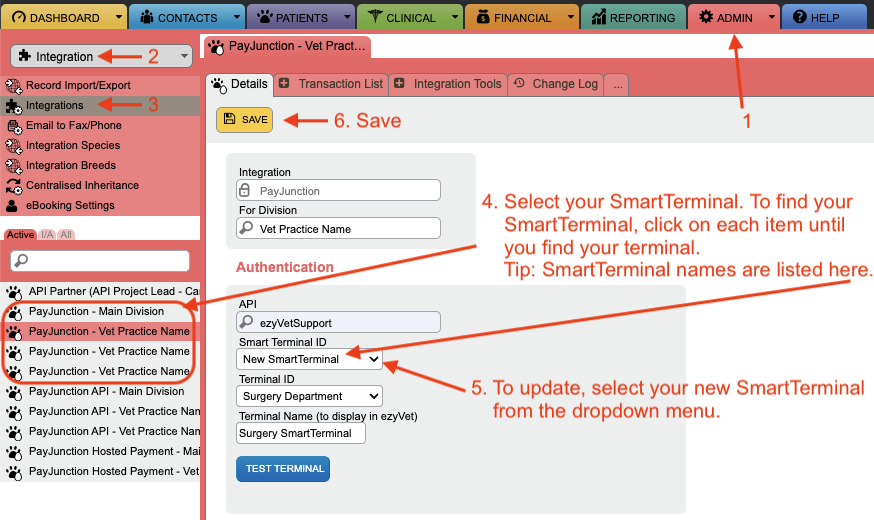Expand the Financial dropdown arrow
The width and height of the screenshot is (874, 520).
(x=571, y=17)
